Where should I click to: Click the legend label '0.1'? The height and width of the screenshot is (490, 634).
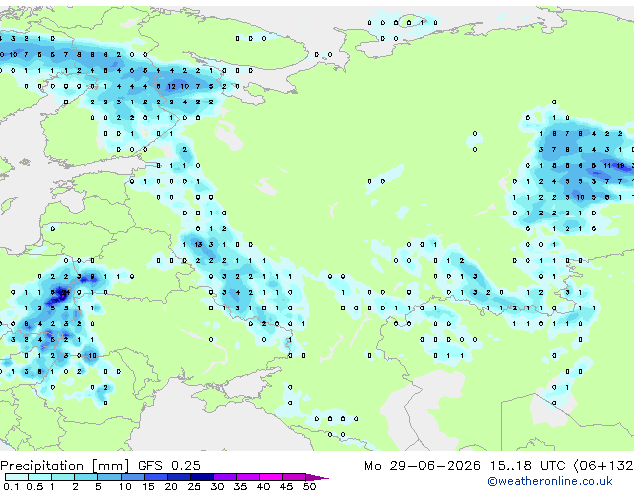click(x=11, y=486)
